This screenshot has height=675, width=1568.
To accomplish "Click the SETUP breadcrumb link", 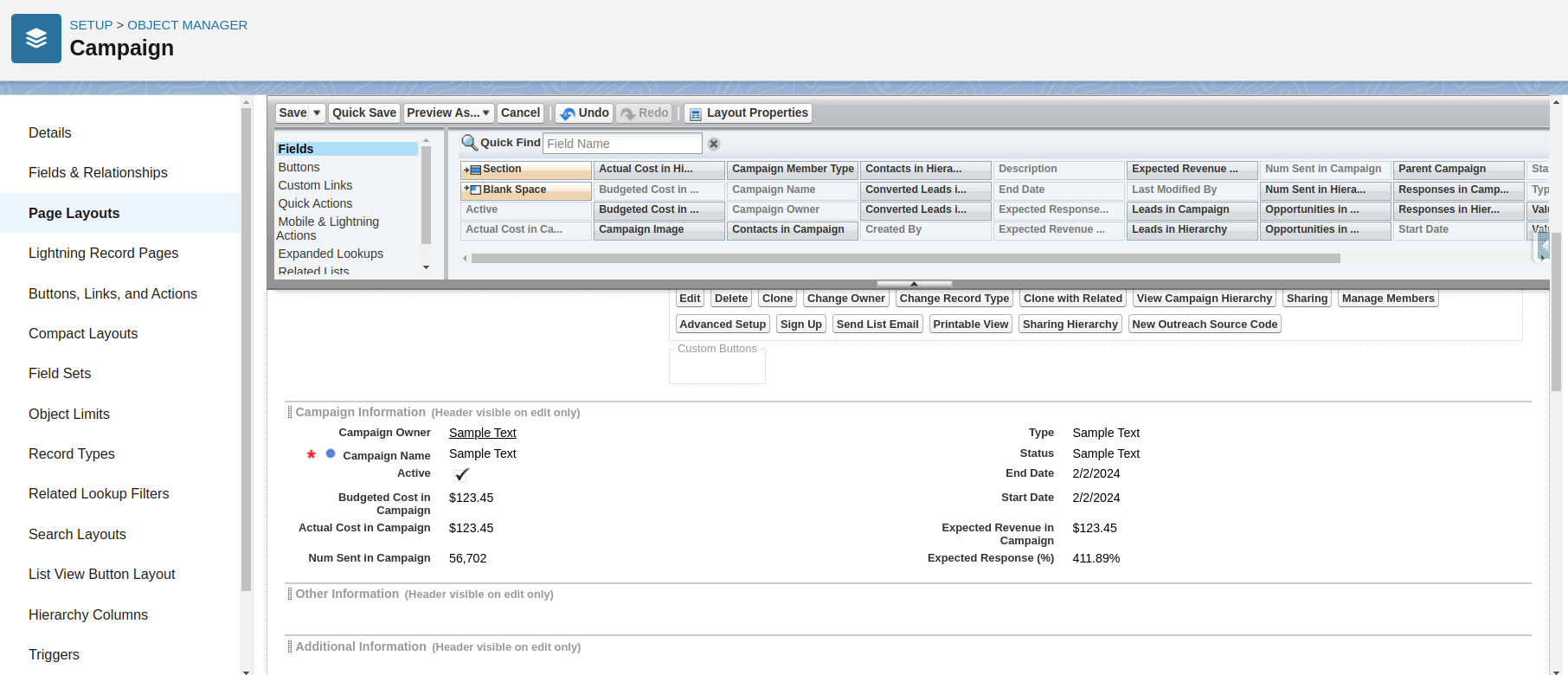I will [x=91, y=25].
